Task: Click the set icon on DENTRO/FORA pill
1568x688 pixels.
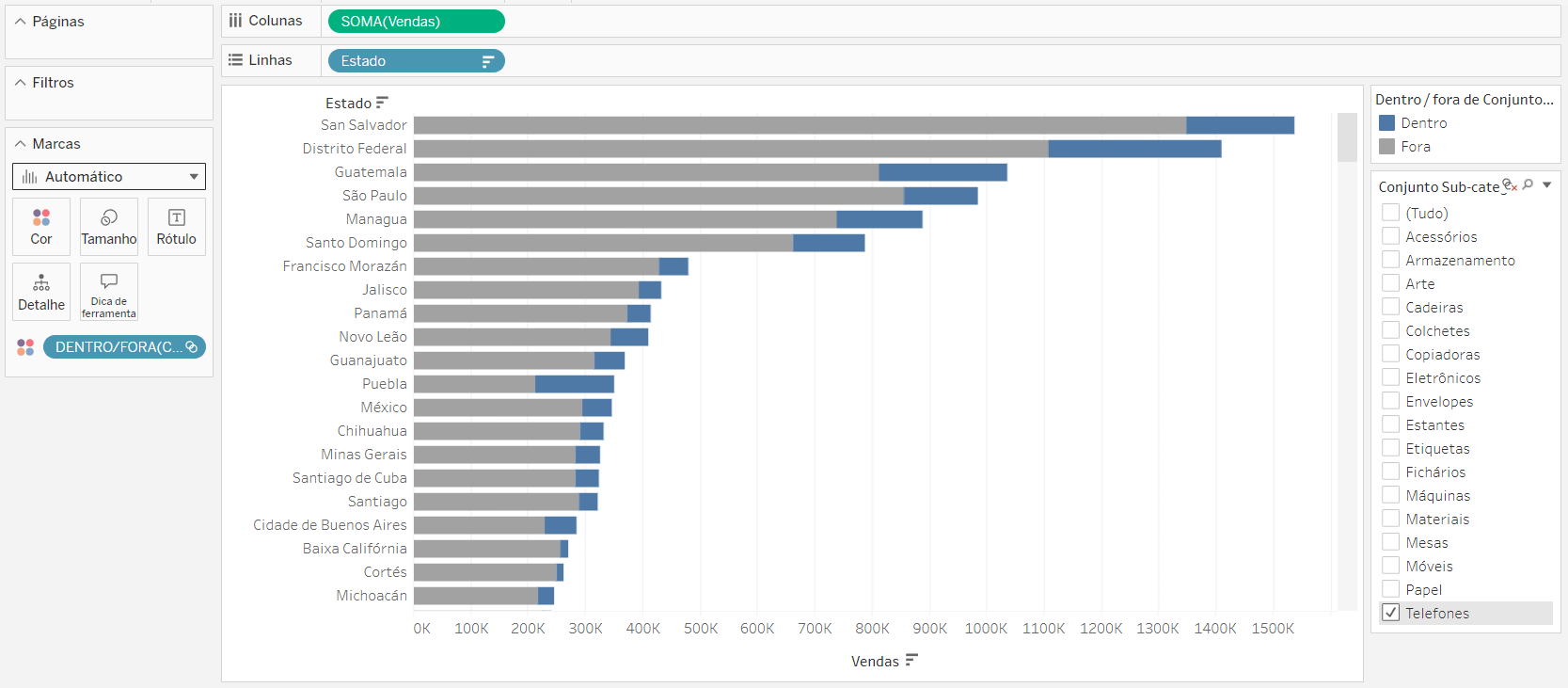Action: coord(191,347)
